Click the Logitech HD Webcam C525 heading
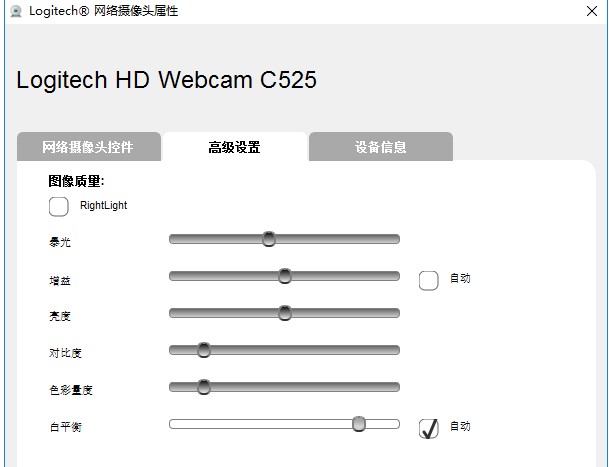The width and height of the screenshot is (609, 467). coord(166,80)
